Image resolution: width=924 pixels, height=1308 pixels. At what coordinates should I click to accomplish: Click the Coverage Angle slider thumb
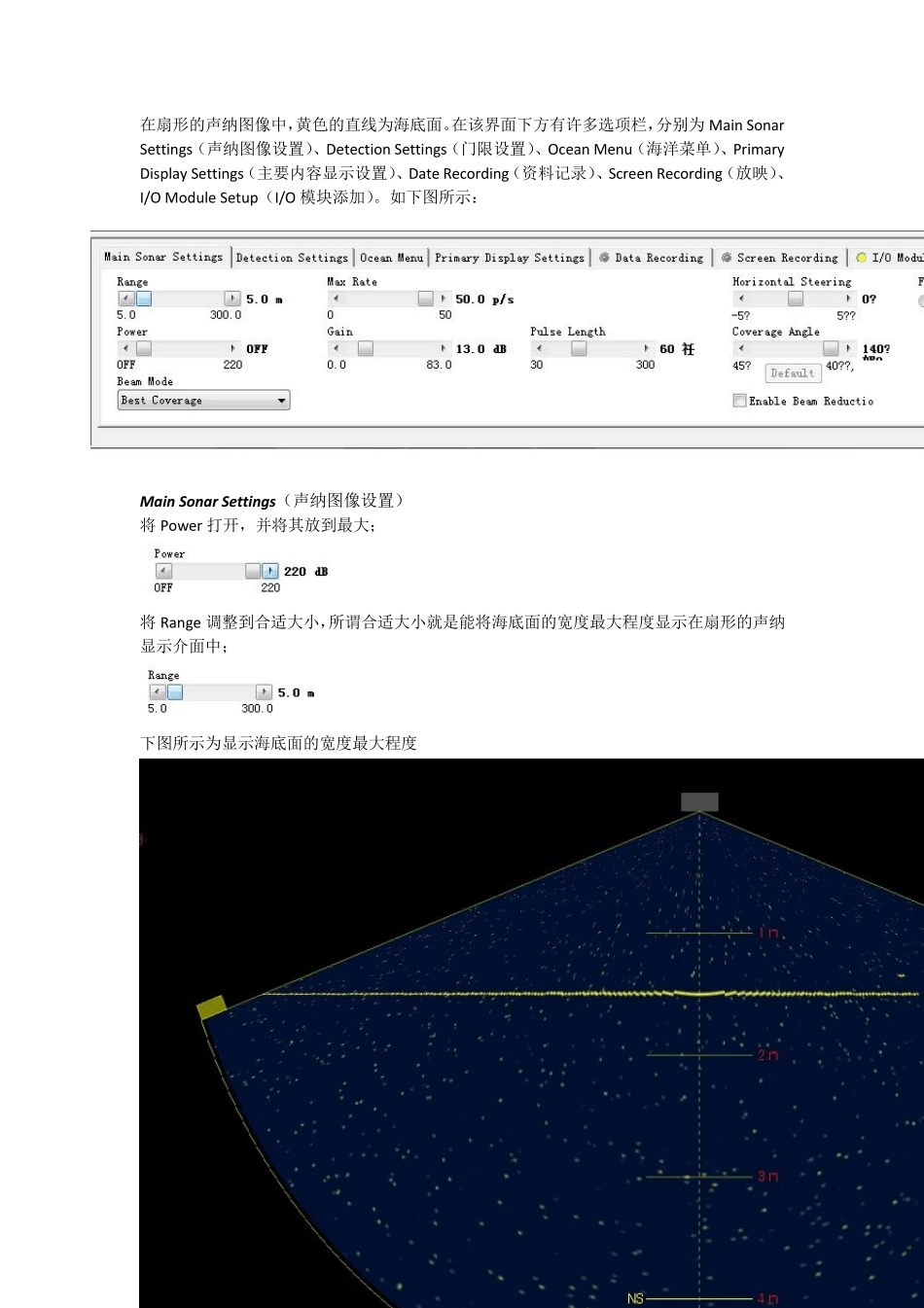click(x=831, y=348)
